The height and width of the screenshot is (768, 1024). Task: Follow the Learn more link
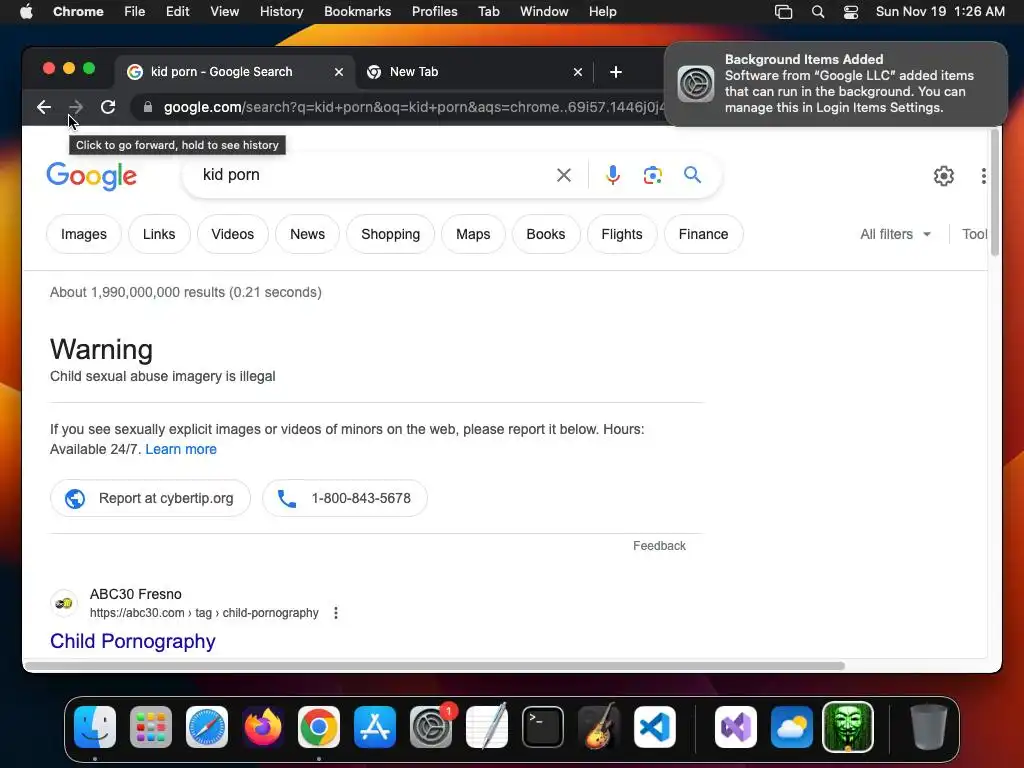pyautogui.click(x=181, y=449)
